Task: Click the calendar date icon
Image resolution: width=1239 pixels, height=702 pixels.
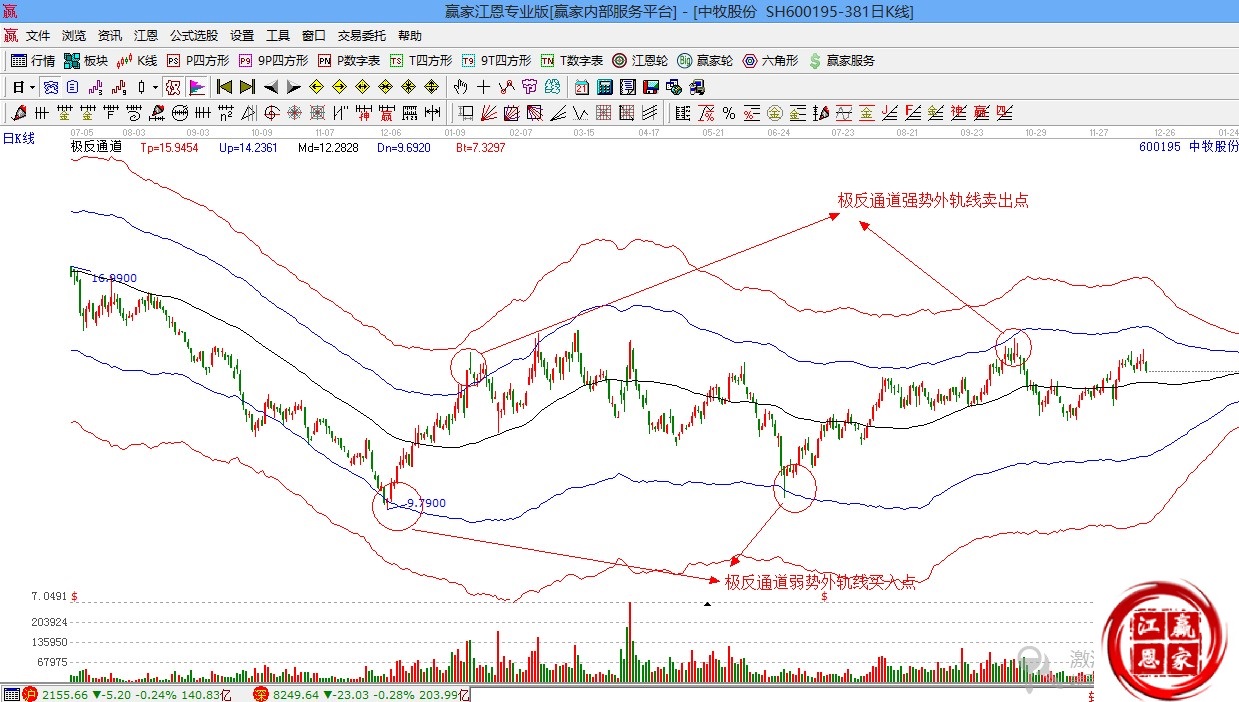Action: pyautogui.click(x=581, y=87)
